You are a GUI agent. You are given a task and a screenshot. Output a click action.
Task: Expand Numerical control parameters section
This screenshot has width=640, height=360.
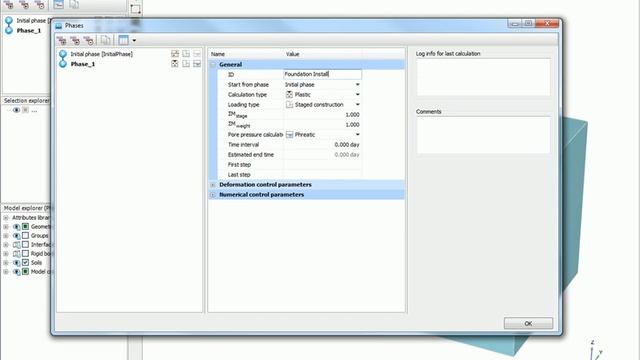tap(213, 195)
